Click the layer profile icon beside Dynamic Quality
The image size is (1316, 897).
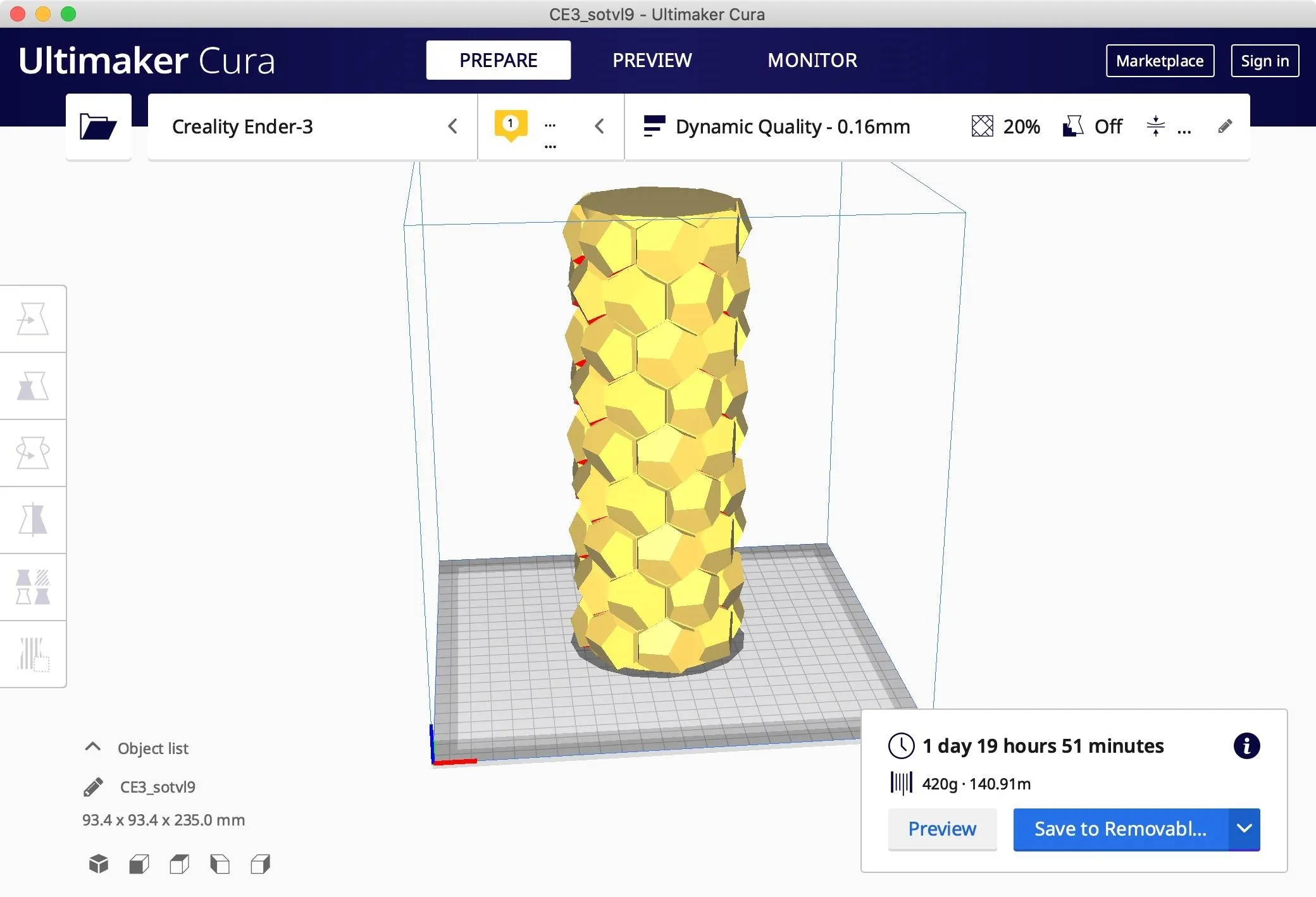[x=654, y=127]
